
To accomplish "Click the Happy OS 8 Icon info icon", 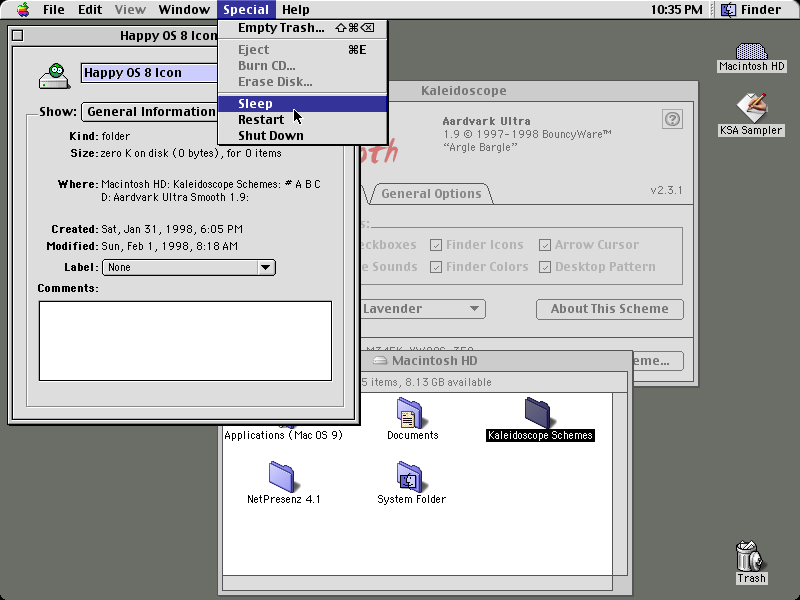I will (x=54, y=77).
